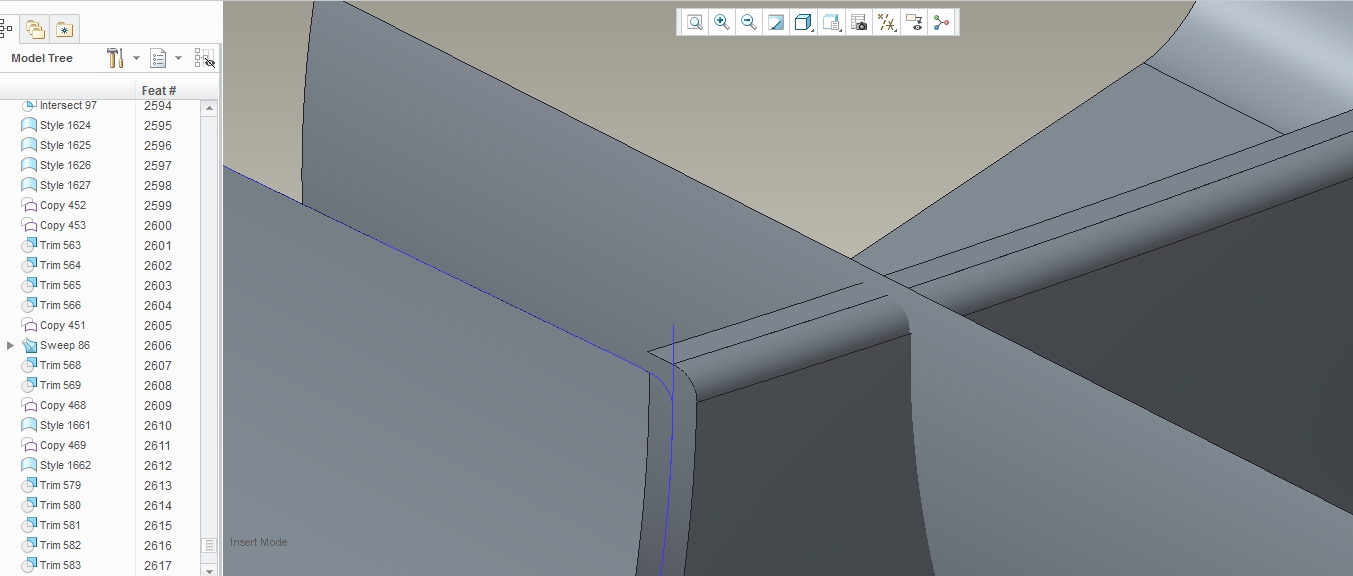1353x576 pixels.
Task: Open the Show dropdown arrow beside list icon
Action: (179, 58)
